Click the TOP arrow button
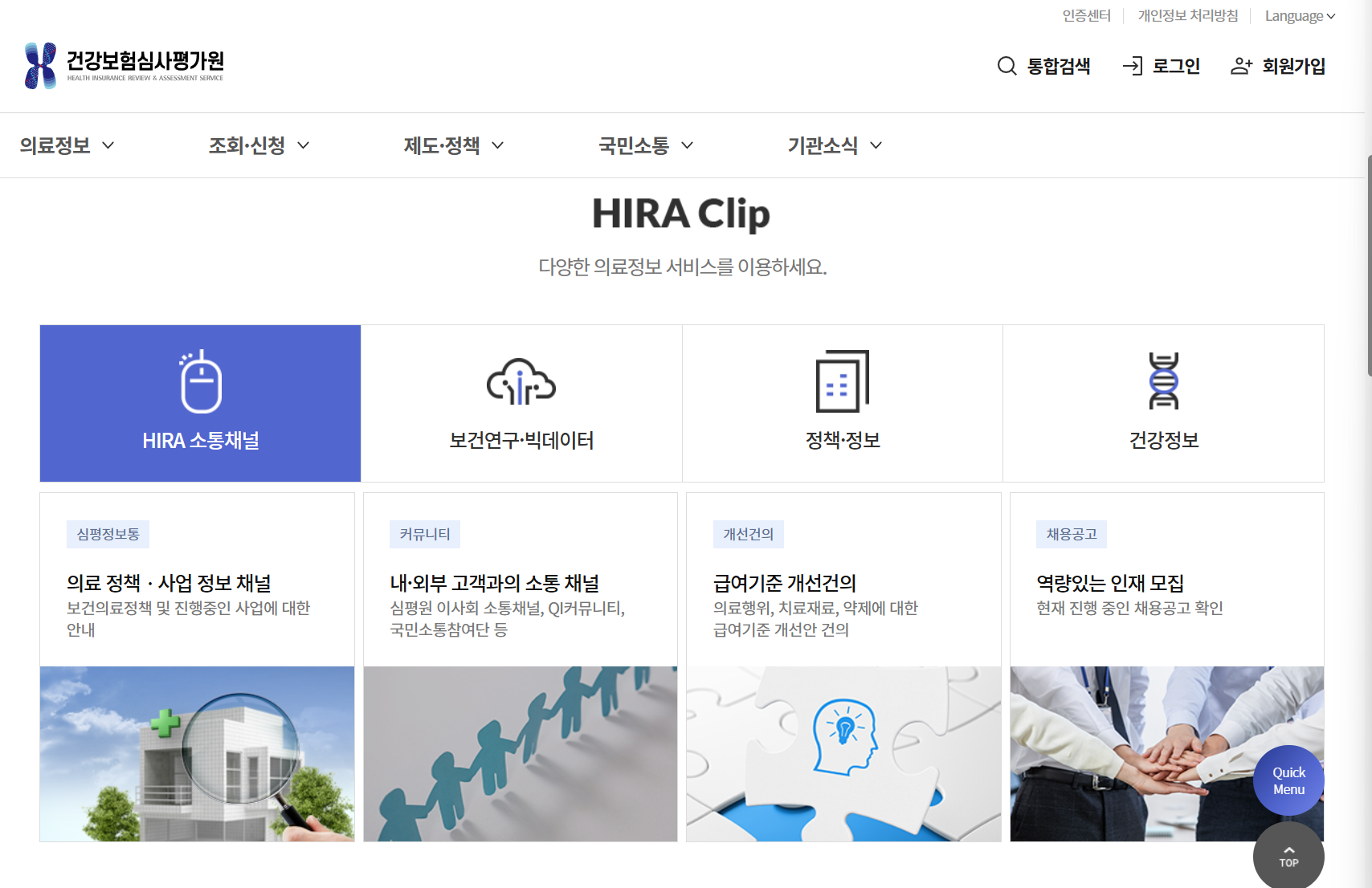This screenshot has width=1372, height=888. (1288, 856)
